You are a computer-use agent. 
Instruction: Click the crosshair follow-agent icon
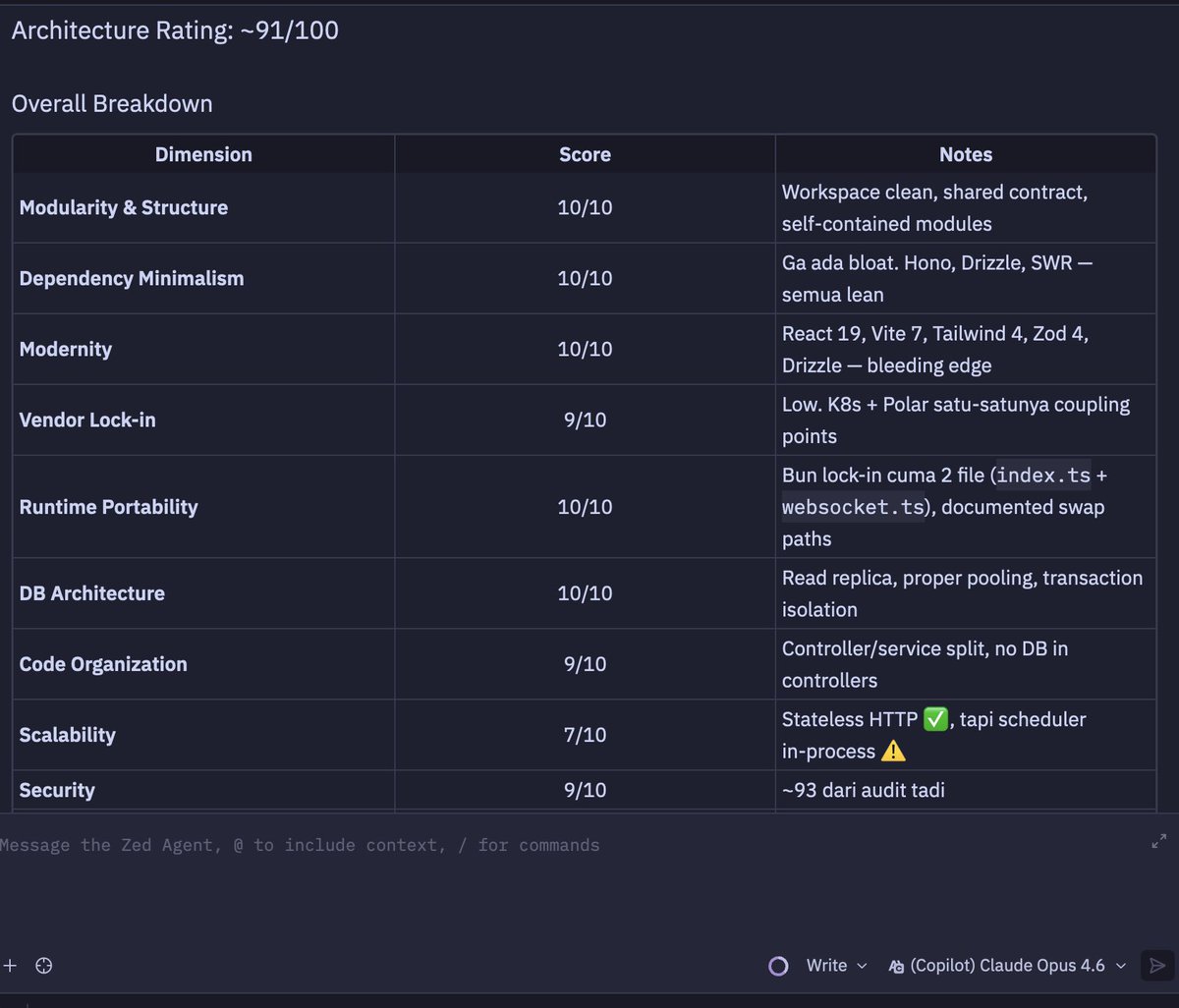tap(43, 966)
